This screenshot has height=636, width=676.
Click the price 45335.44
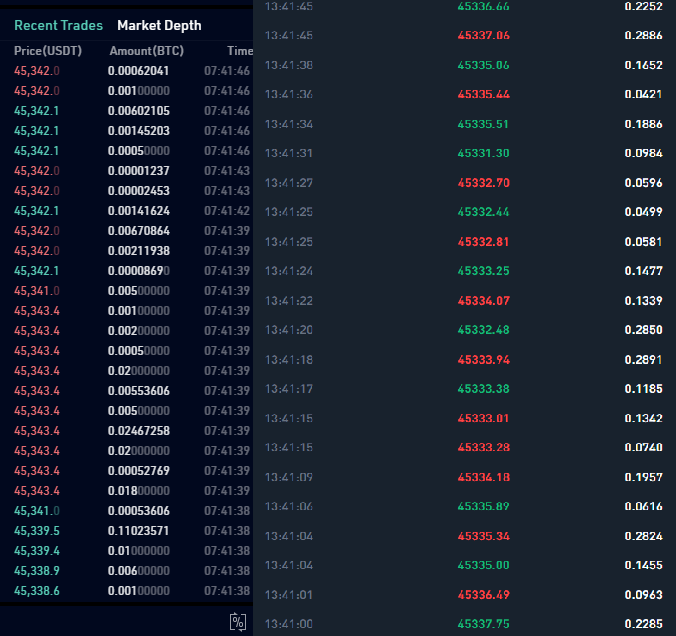pyautogui.click(x=483, y=94)
